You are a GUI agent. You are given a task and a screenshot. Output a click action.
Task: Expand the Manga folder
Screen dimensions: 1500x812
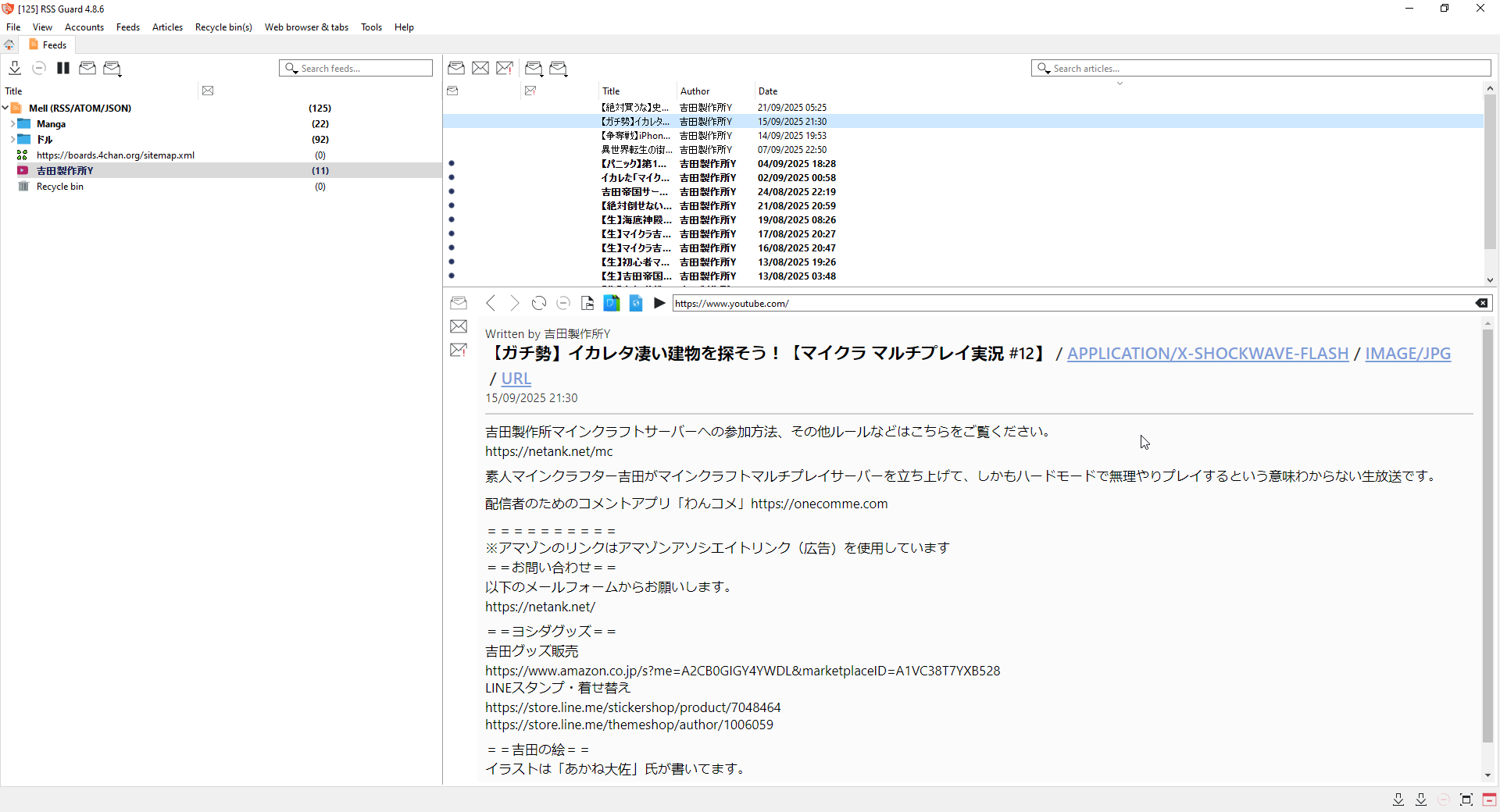[12, 123]
